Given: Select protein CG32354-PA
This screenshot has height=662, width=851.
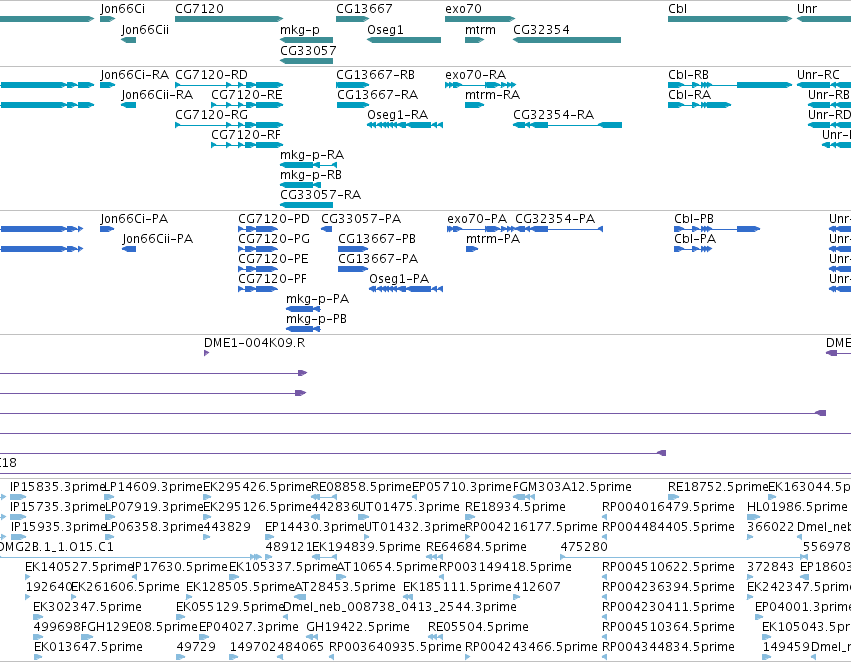Looking at the screenshot, I should 559,229.
